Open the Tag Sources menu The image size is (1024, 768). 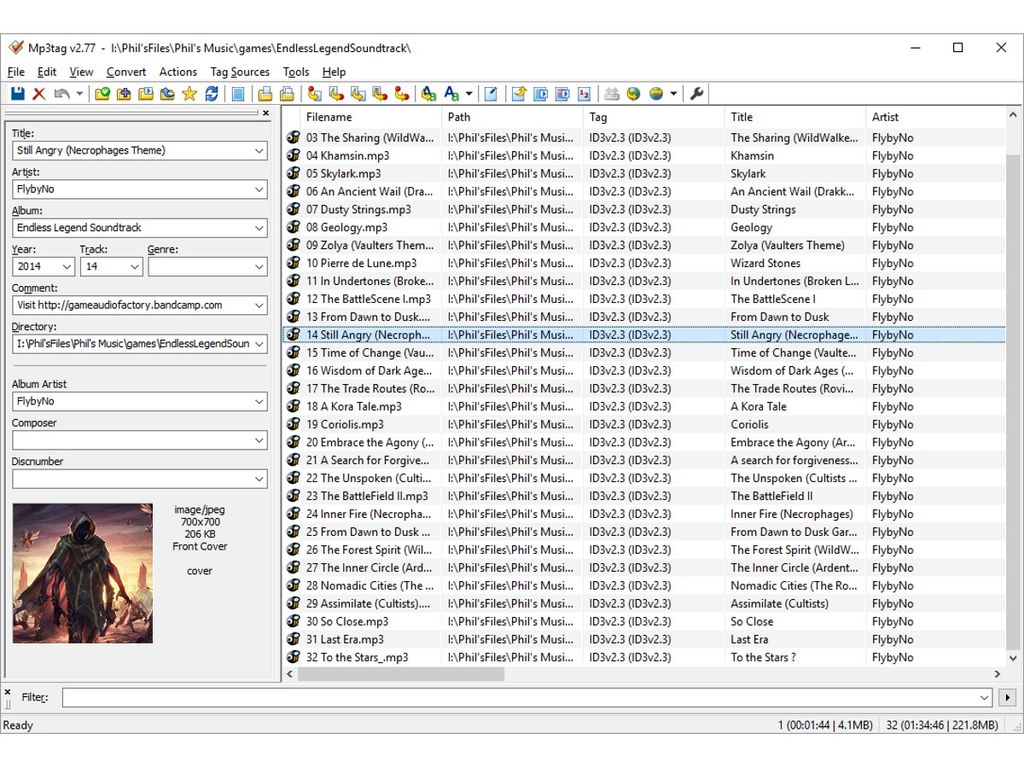pyautogui.click(x=239, y=72)
